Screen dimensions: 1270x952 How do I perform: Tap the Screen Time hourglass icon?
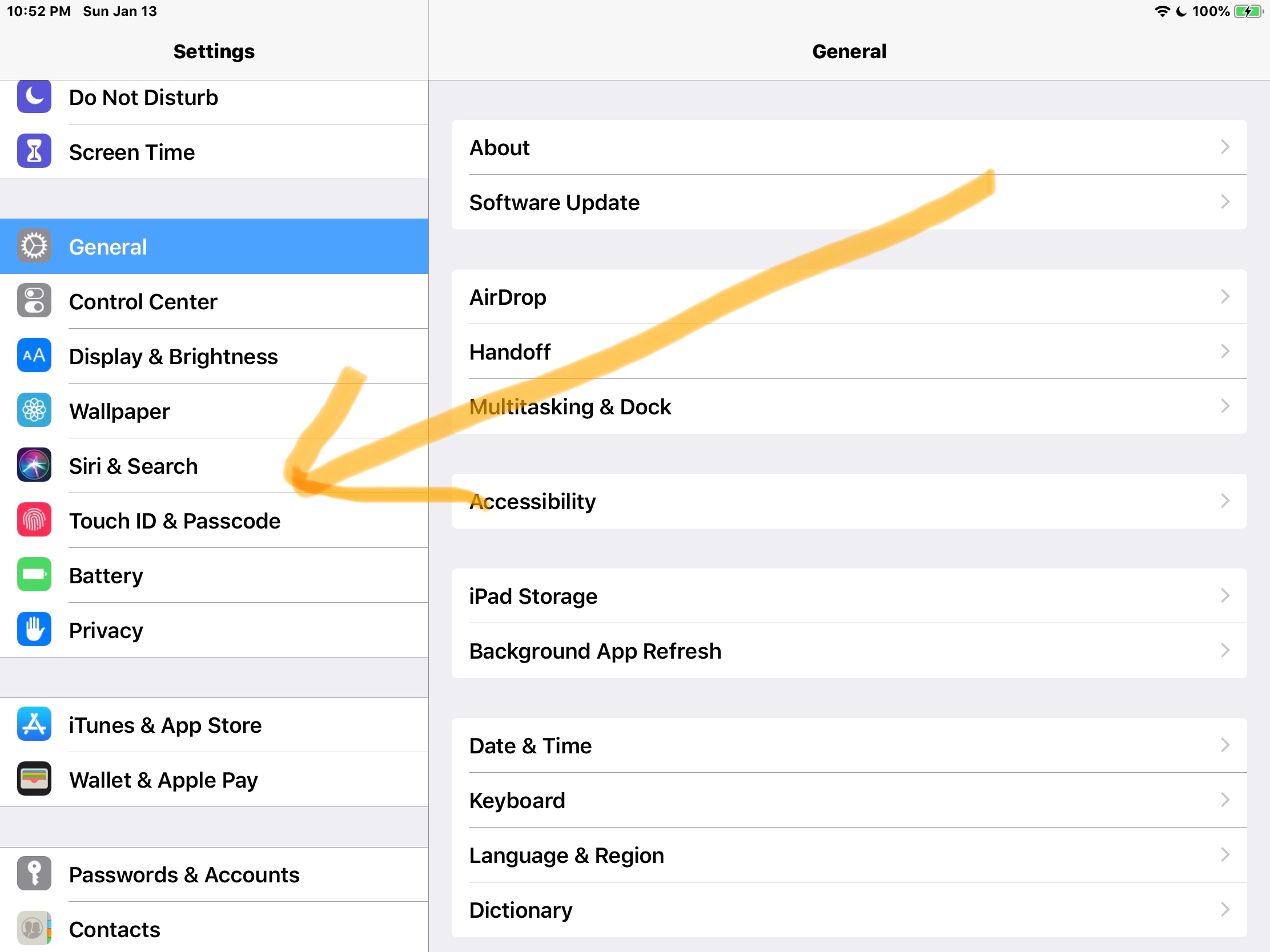point(34,151)
